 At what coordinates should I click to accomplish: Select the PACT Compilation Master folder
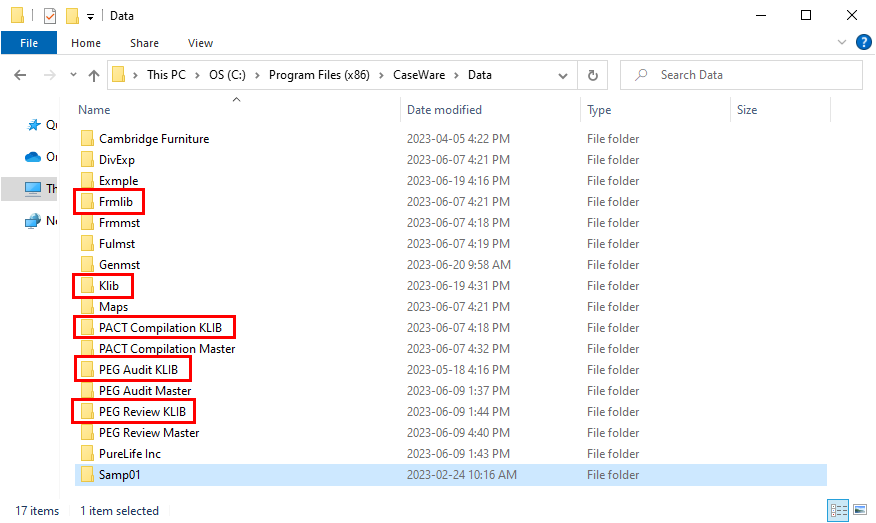click(x=166, y=349)
